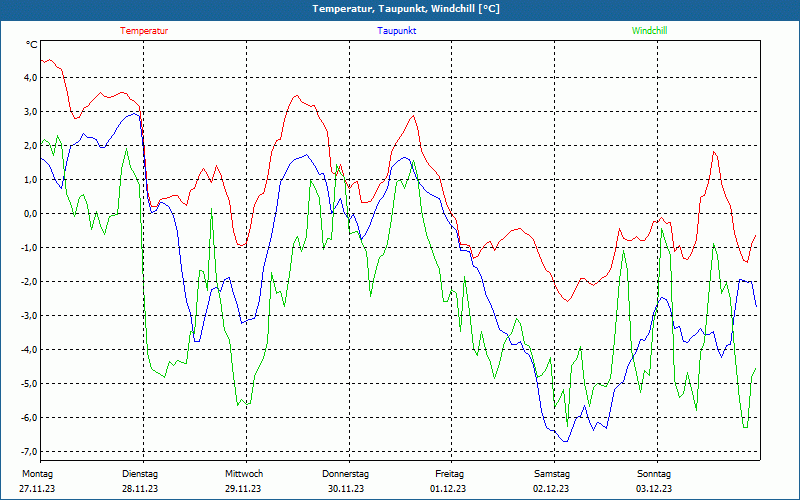Click the red Temperatur legend label
Image resolution: width=800 pixels, height=500 pixels.
pyautogui.click(x=144, y=31)
